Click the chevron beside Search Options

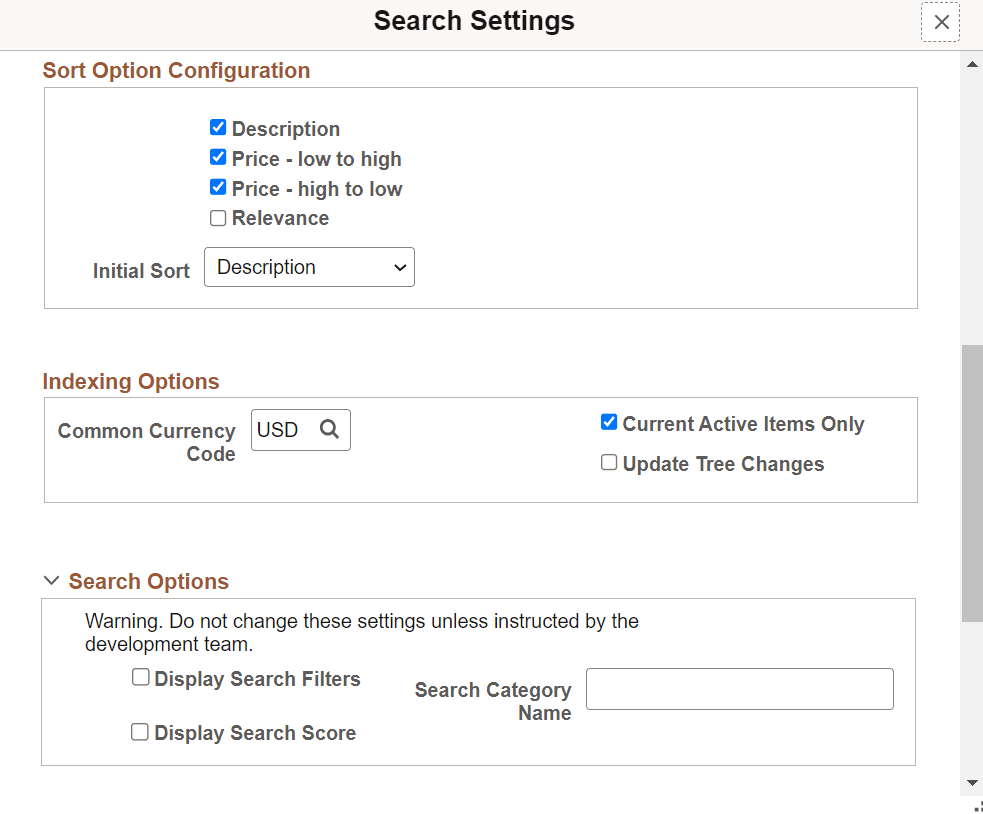pyautogui.click(x=51, y=580)
